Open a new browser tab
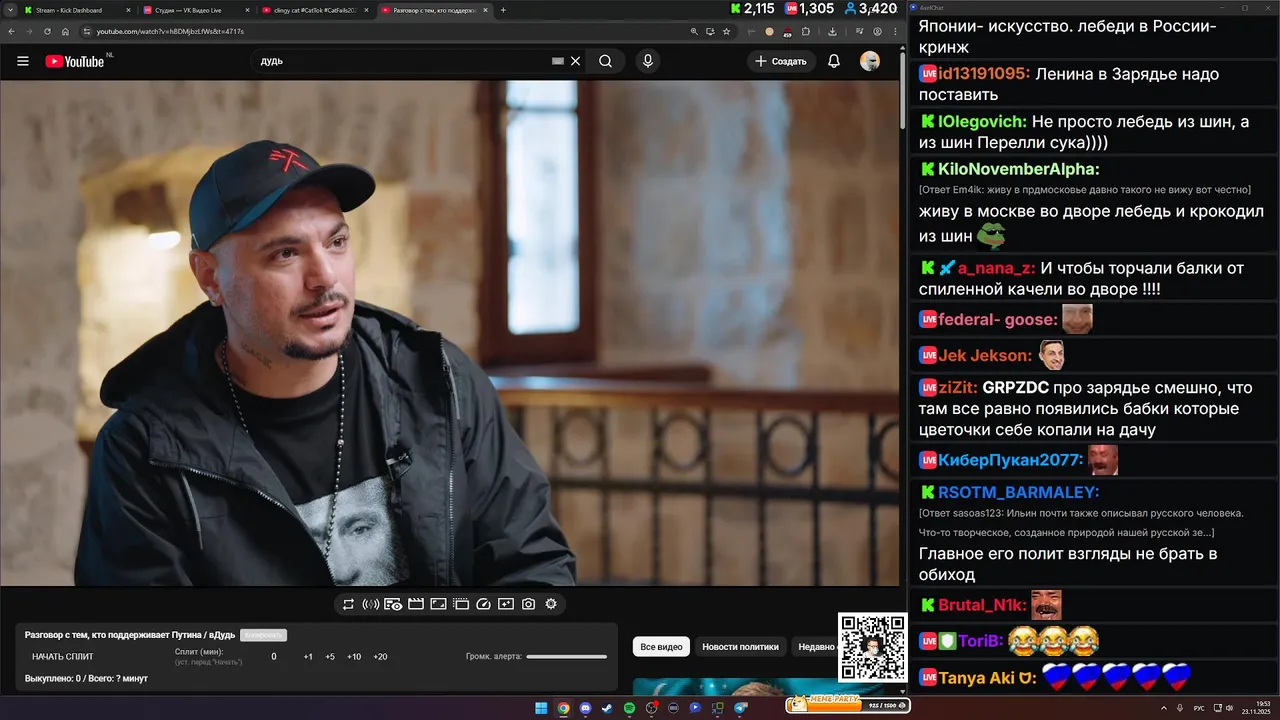Screen dimensions: 1280x720 point(503,10)
